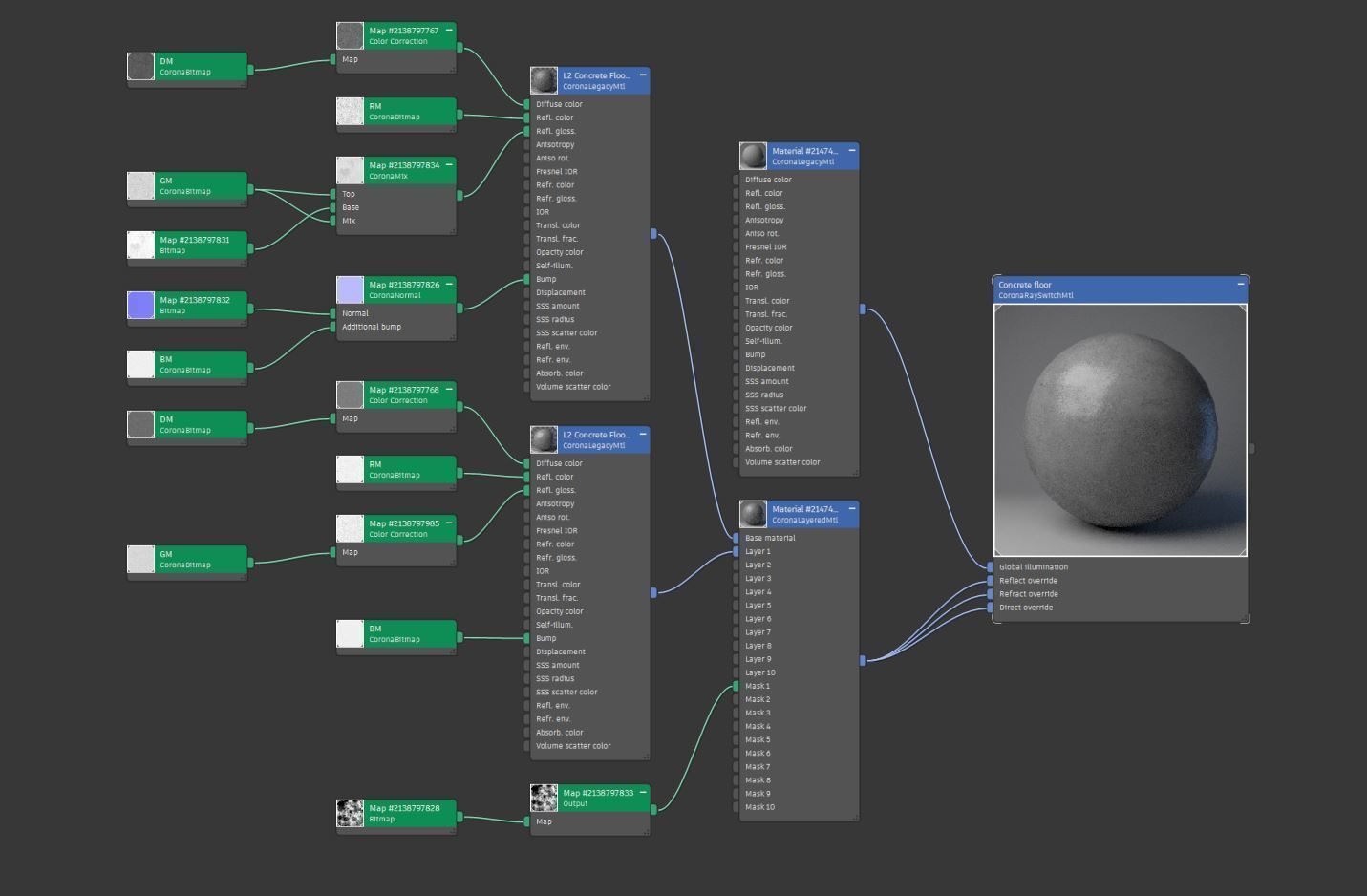Click the CoronaLayeredMtl sphere icon

pos(754,514)
